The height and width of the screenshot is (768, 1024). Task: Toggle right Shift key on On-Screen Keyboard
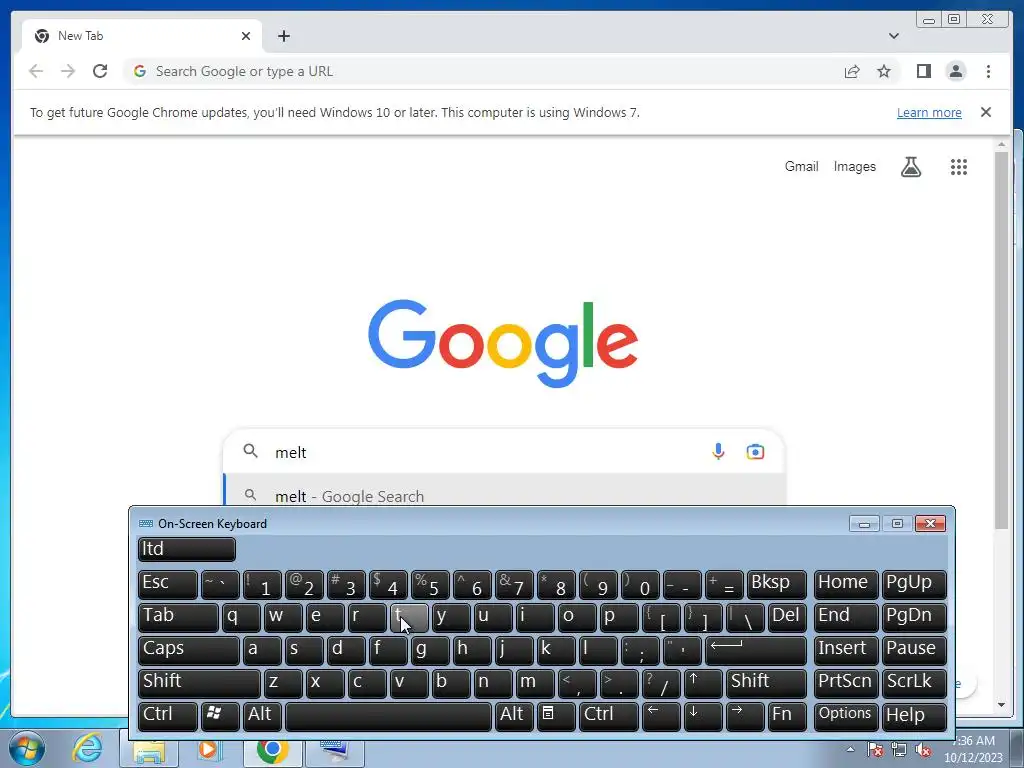(766, 684)
